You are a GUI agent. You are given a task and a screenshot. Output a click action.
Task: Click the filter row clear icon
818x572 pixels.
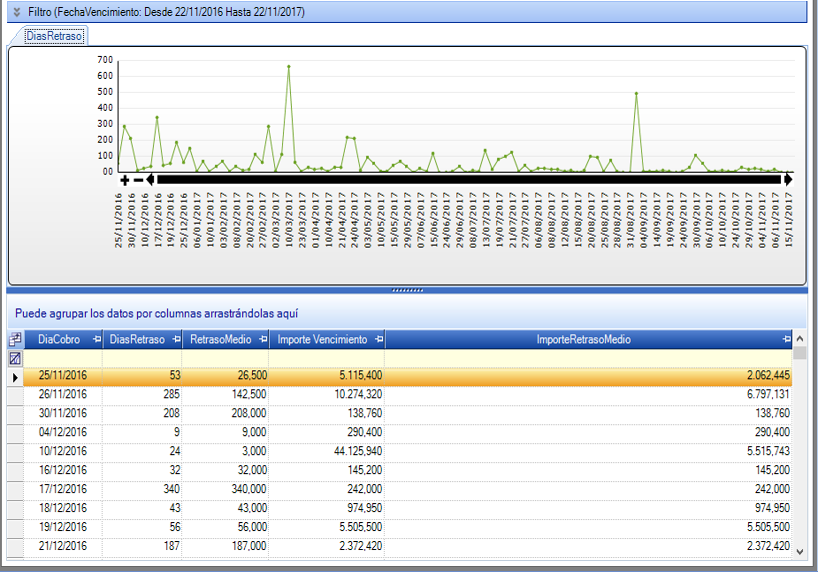(x=15, y=359)
